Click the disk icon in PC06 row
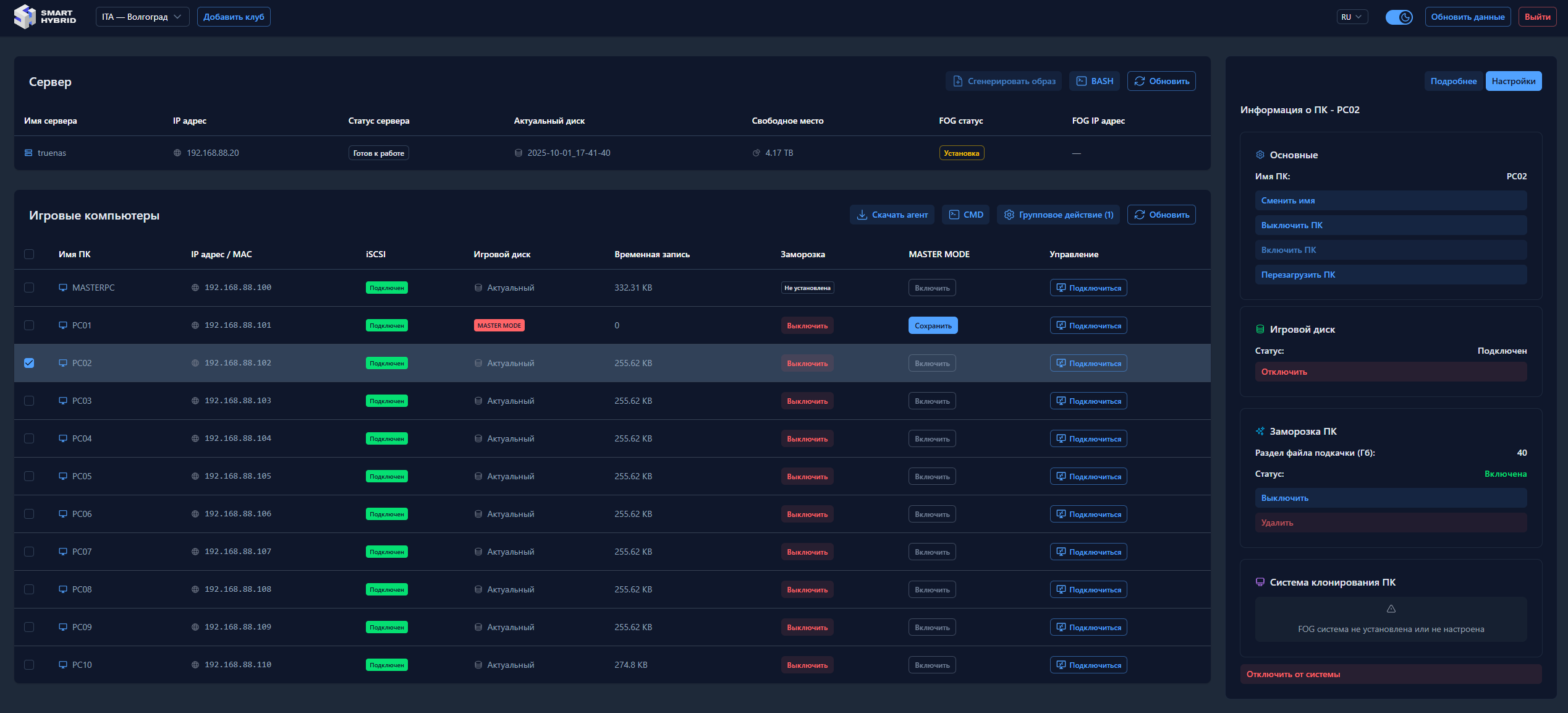The height and width of the screenshot is (713, 1568). 478,514
